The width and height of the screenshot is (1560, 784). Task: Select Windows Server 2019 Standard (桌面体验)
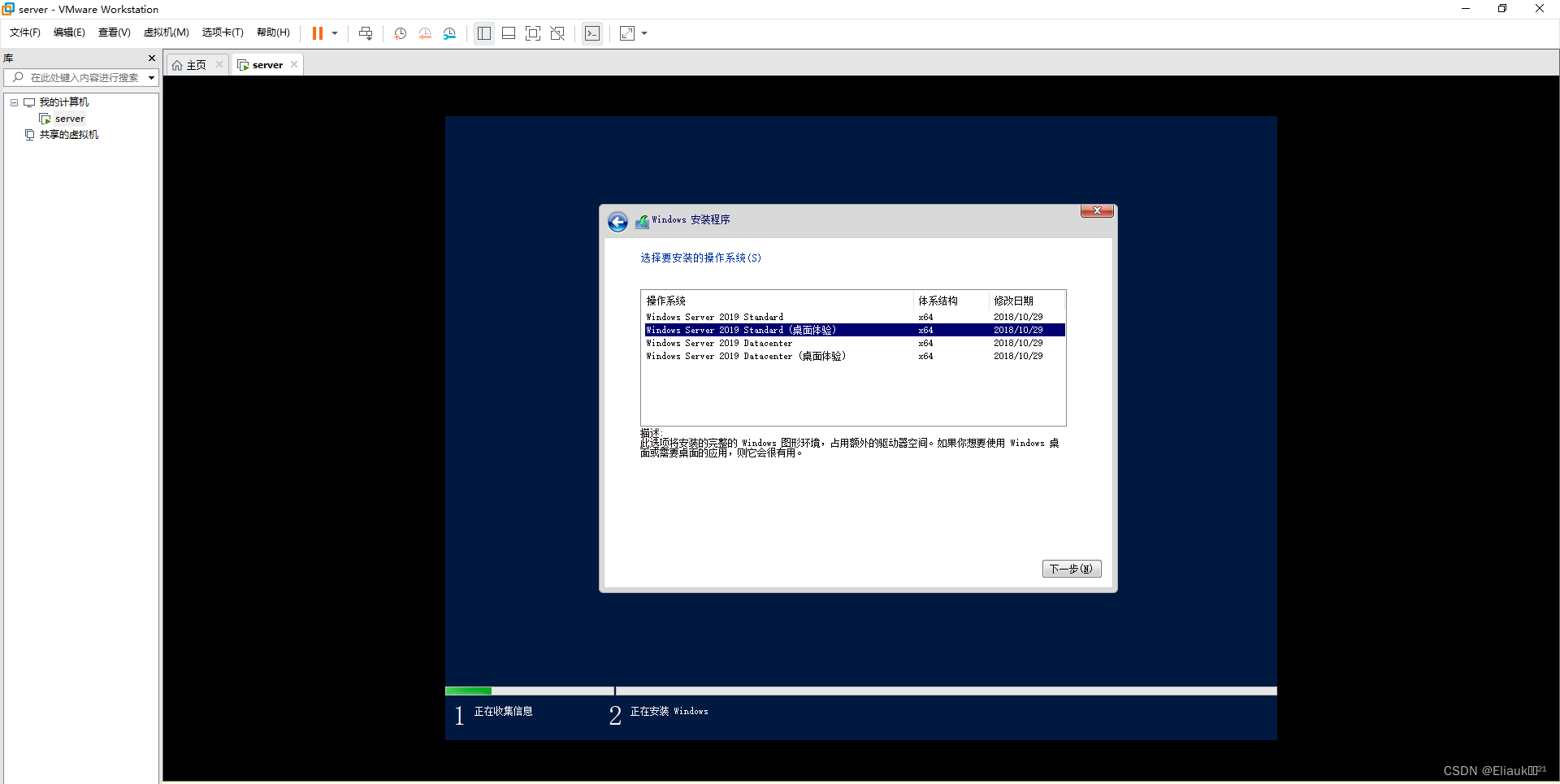855,330
